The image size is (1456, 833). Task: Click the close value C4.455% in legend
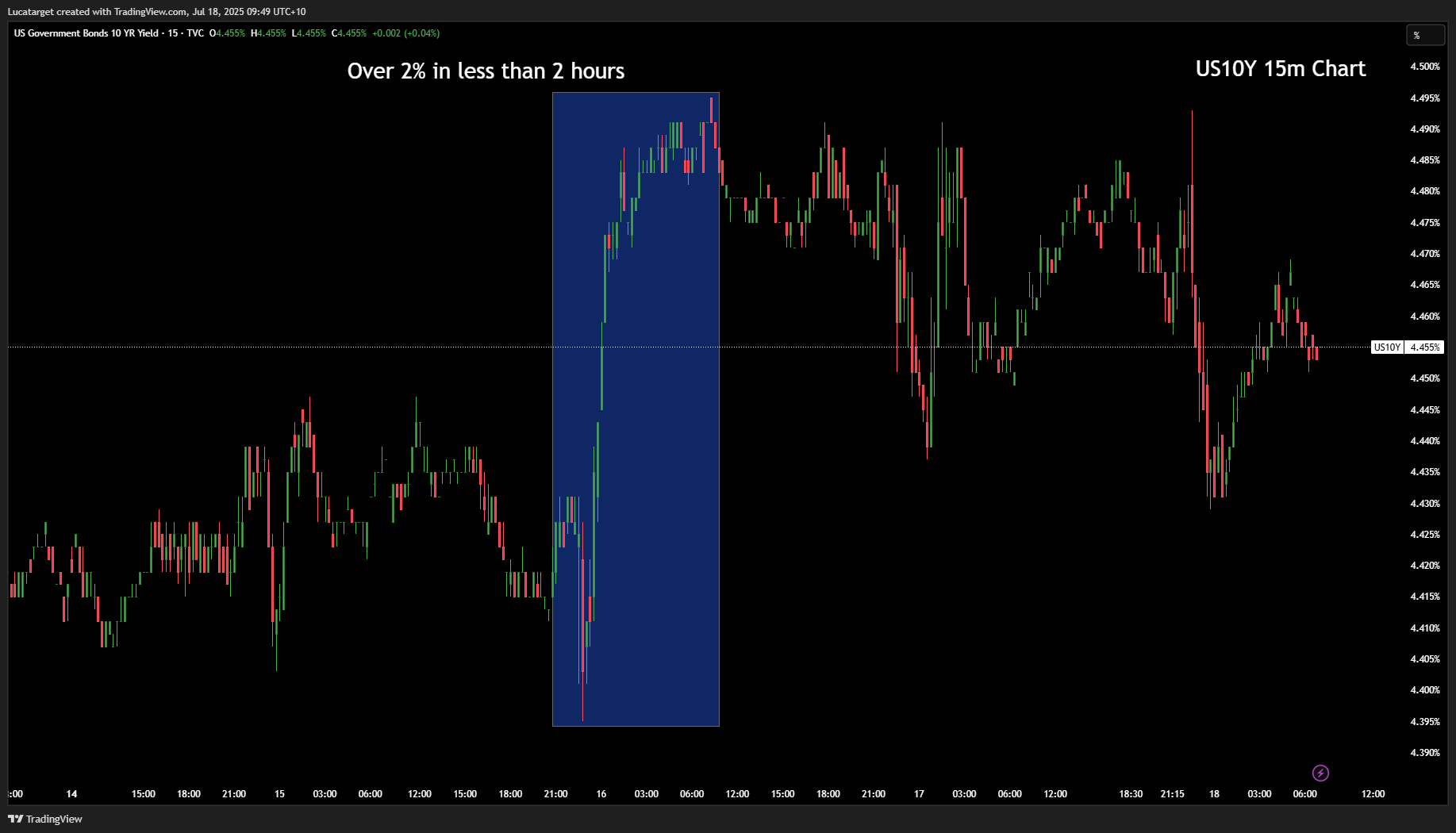[349, 33]
